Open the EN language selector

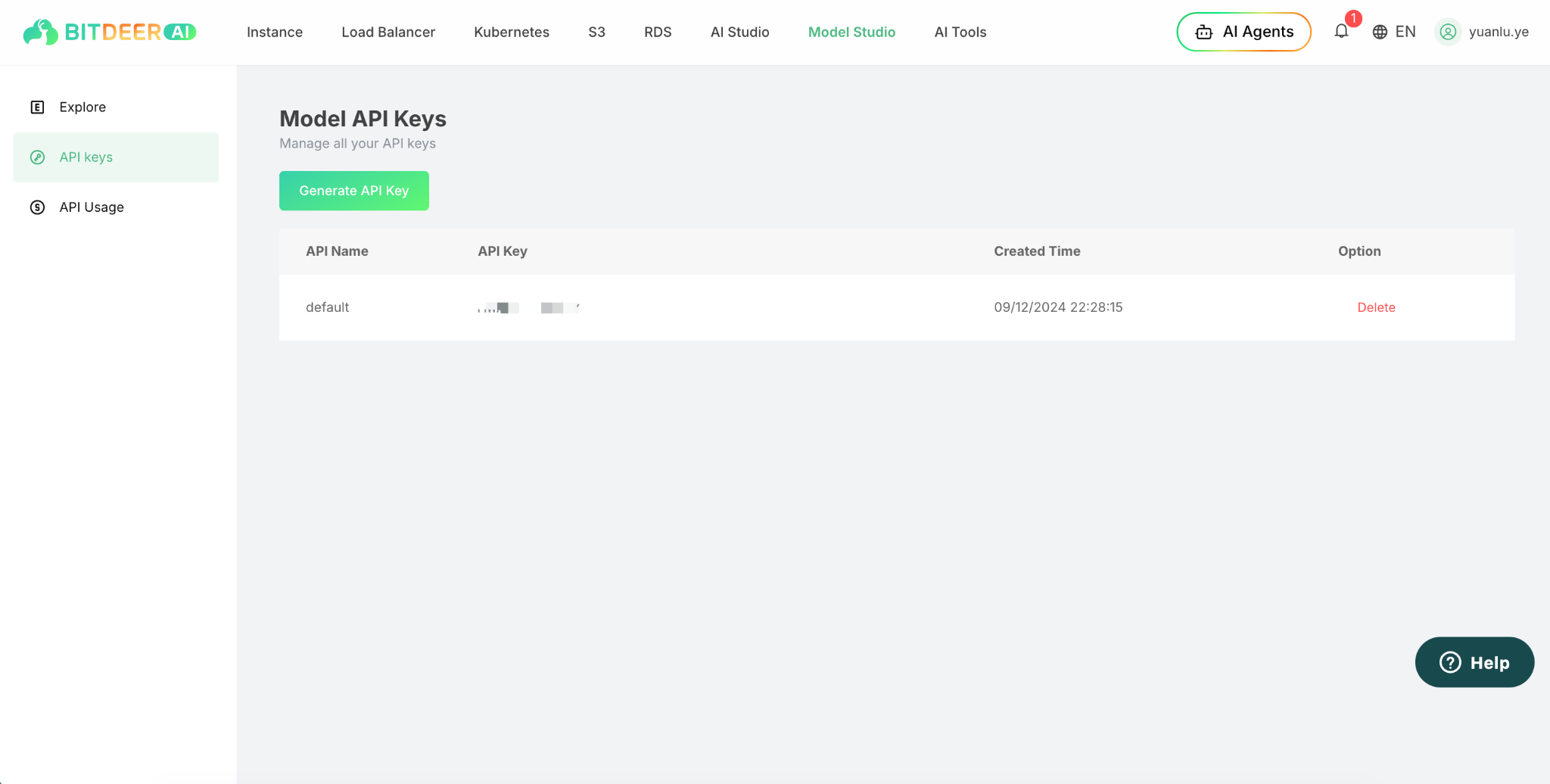coord(1406,32)
